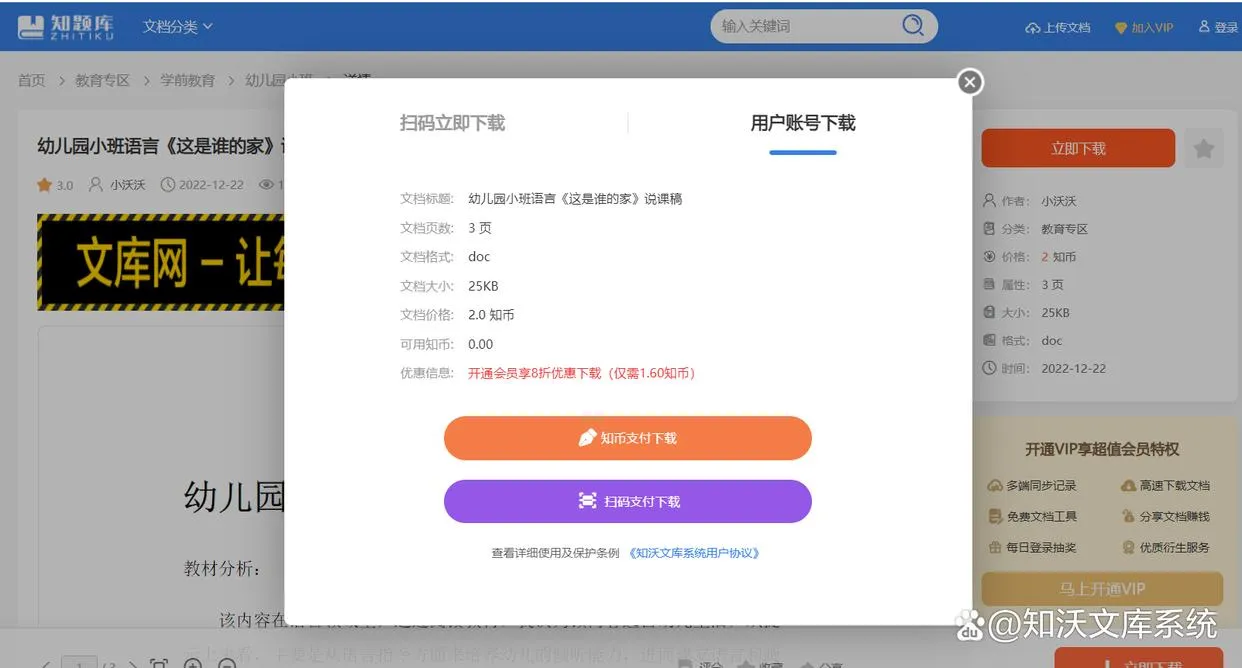The width and height of the screenshot is (1242, 668).
Task: Open 《知沃文库系统用户协议》 link
Action: (x=694, y=553)
